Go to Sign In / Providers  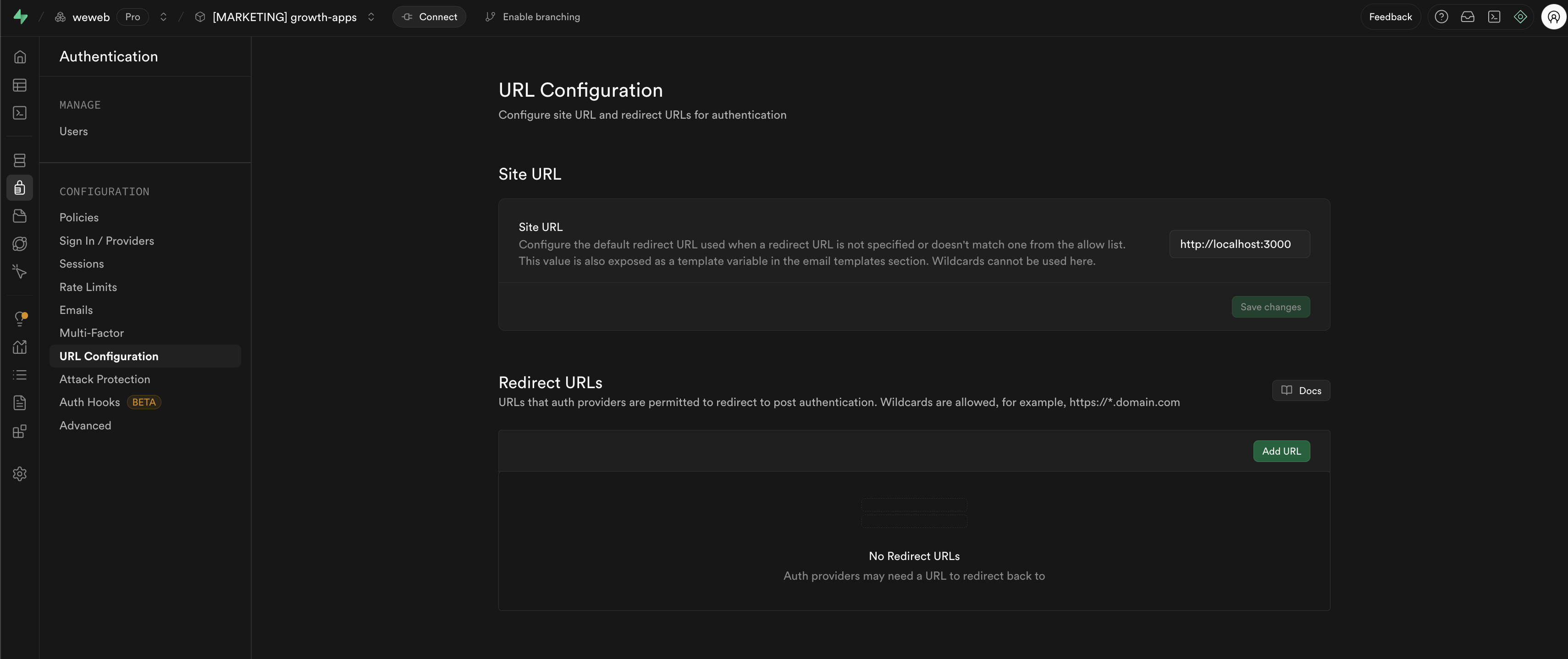point(106,241)
